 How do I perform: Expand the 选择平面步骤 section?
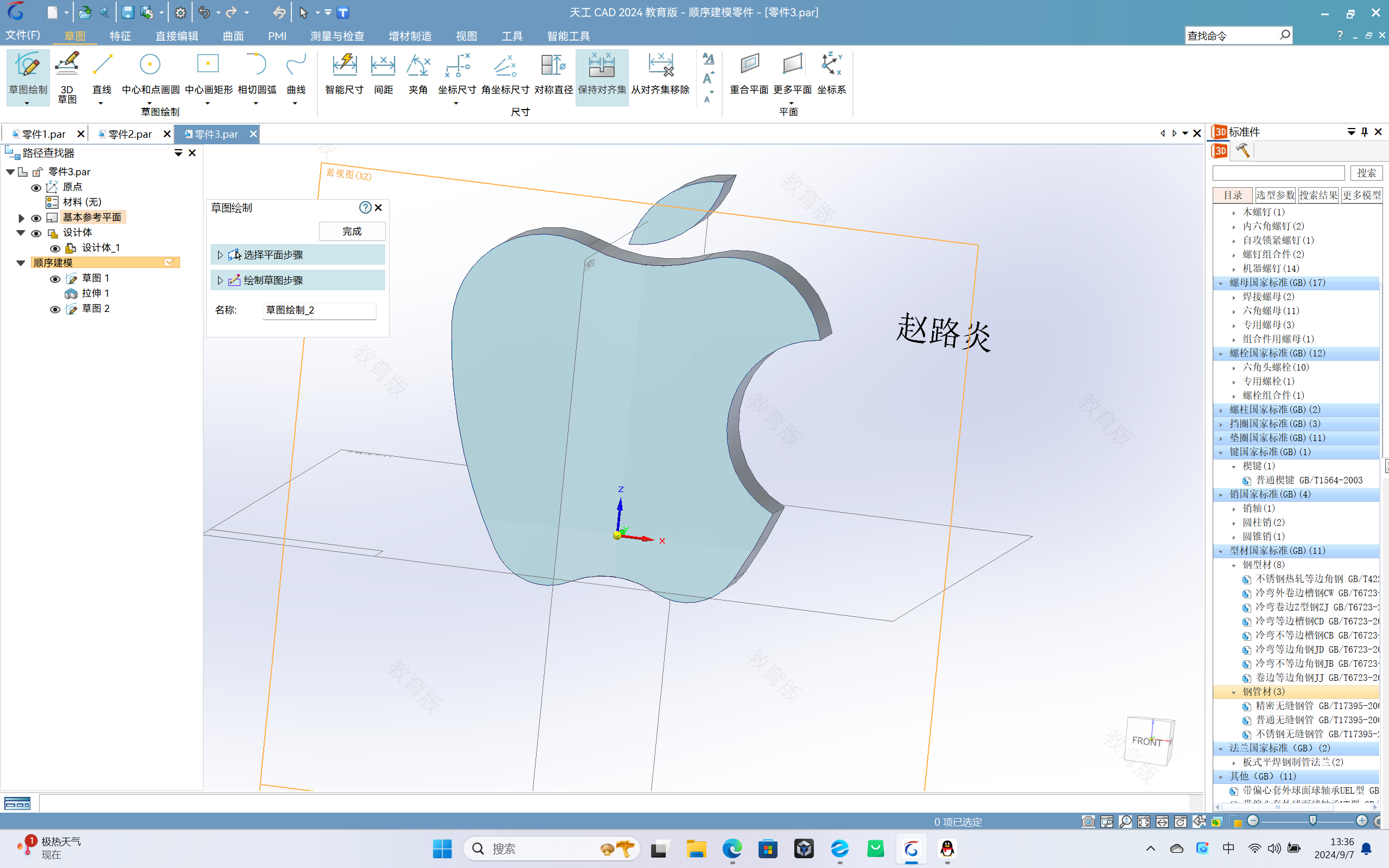click(x=220, y=255)
